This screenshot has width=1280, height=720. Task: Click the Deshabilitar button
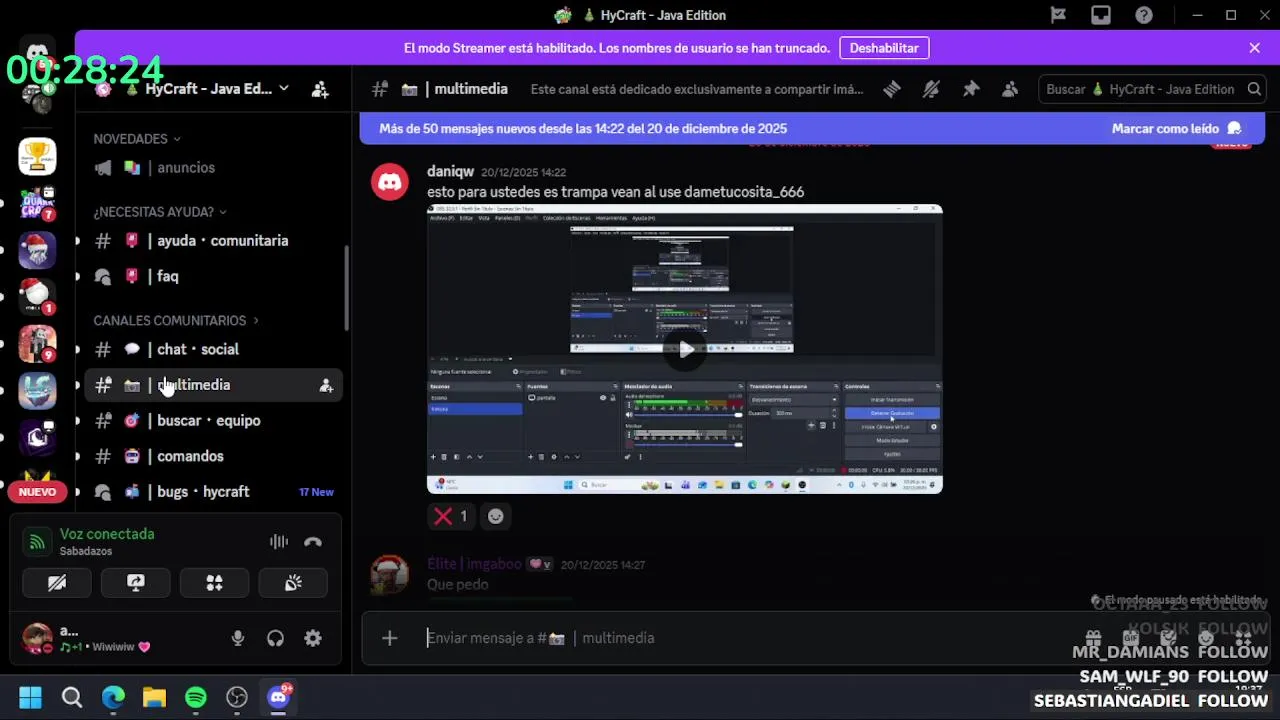[x=884, y=48]
